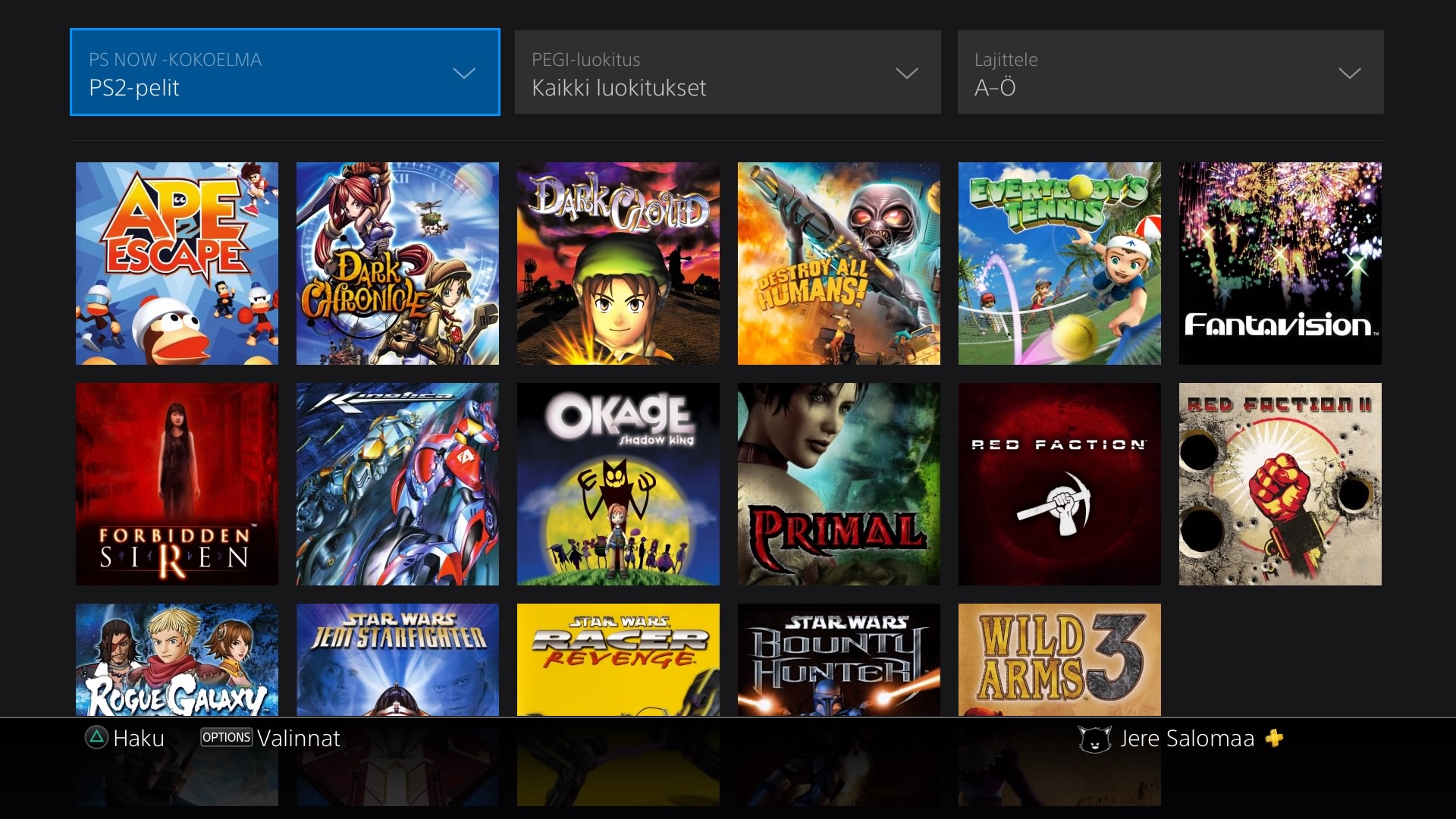Viewport: 1456px width, 819px height.
Task: Select the Forbidden Siren cover
Action: pos(177,484)
